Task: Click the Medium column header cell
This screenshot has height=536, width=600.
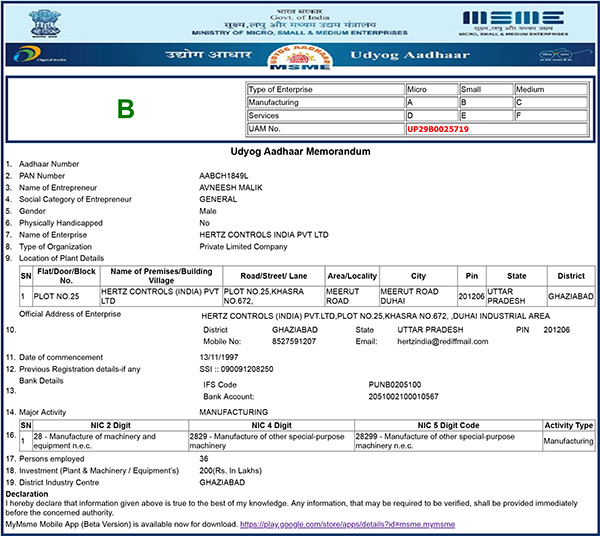Action: click(551, 90)
